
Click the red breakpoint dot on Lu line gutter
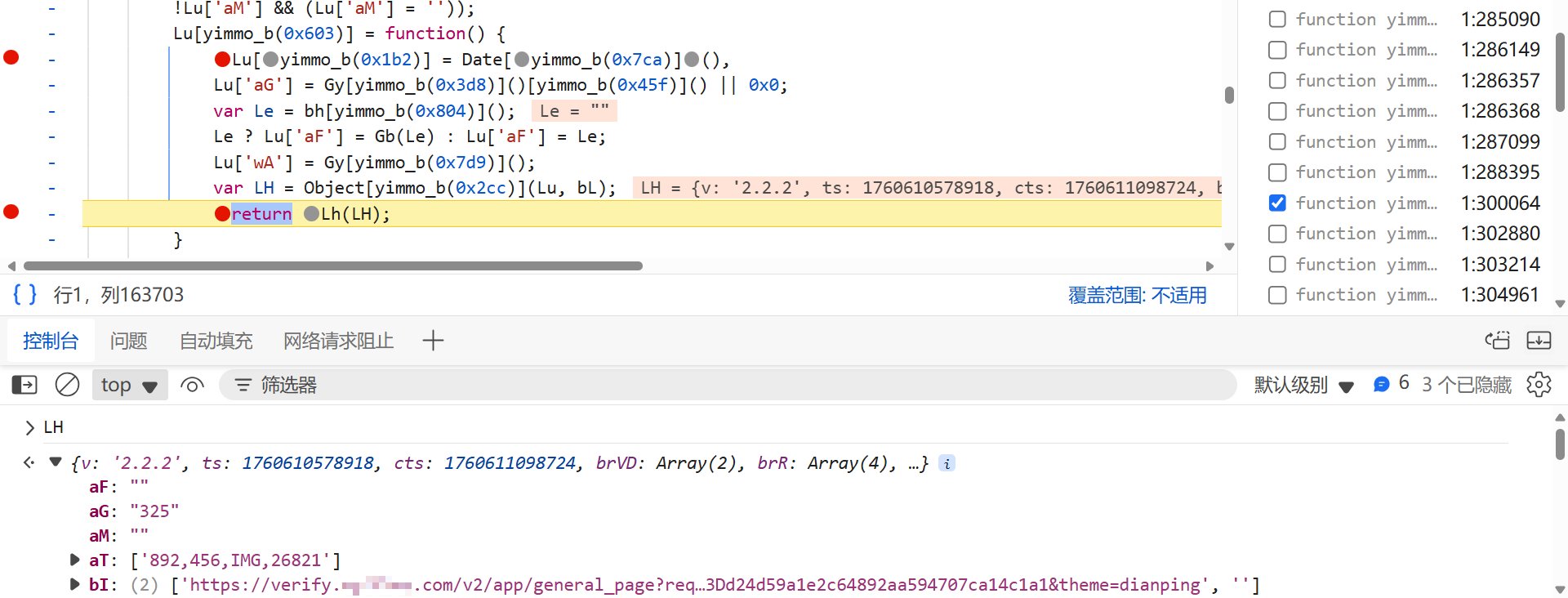point(11,57)
